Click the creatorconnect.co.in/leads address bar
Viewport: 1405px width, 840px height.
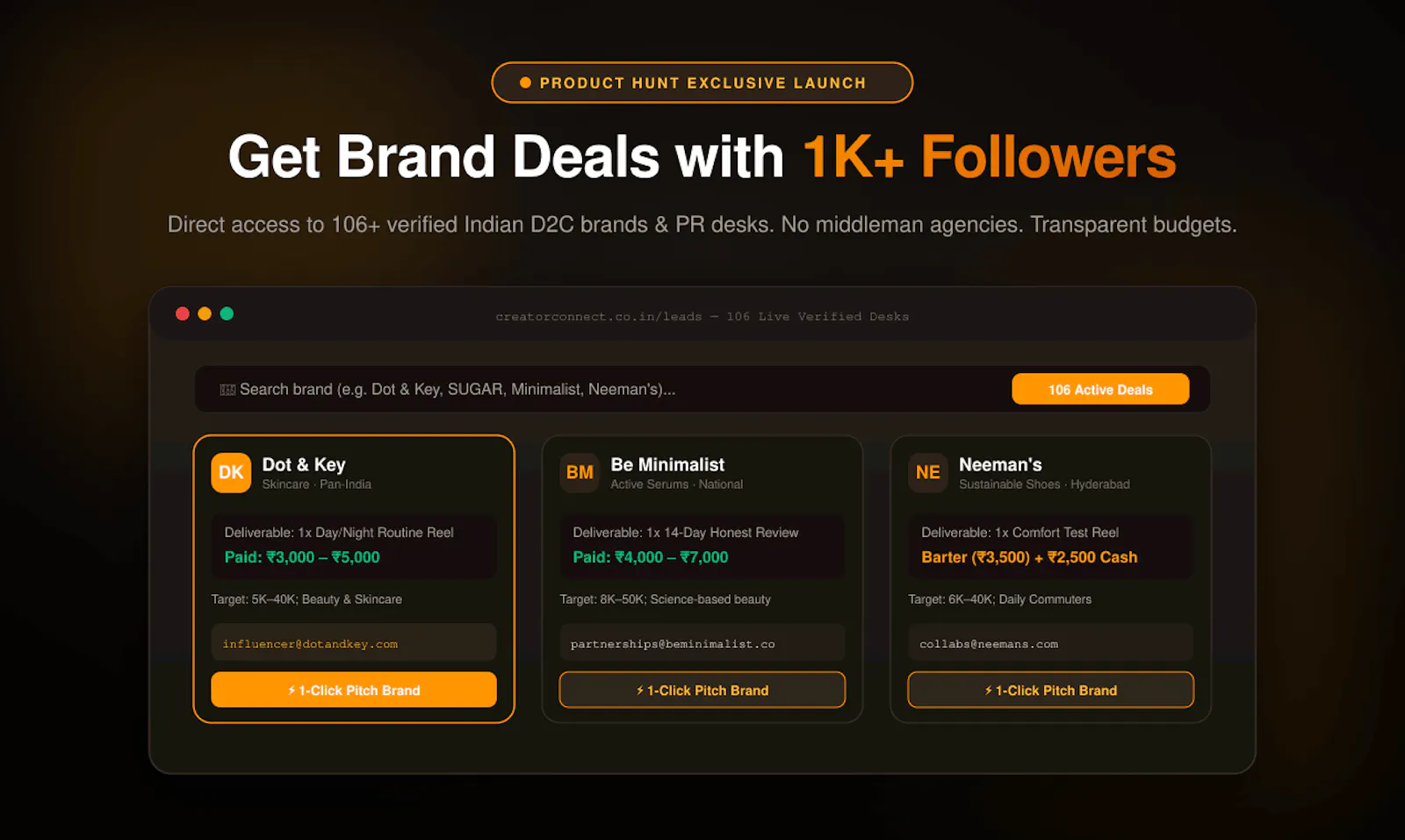point(702,316)
